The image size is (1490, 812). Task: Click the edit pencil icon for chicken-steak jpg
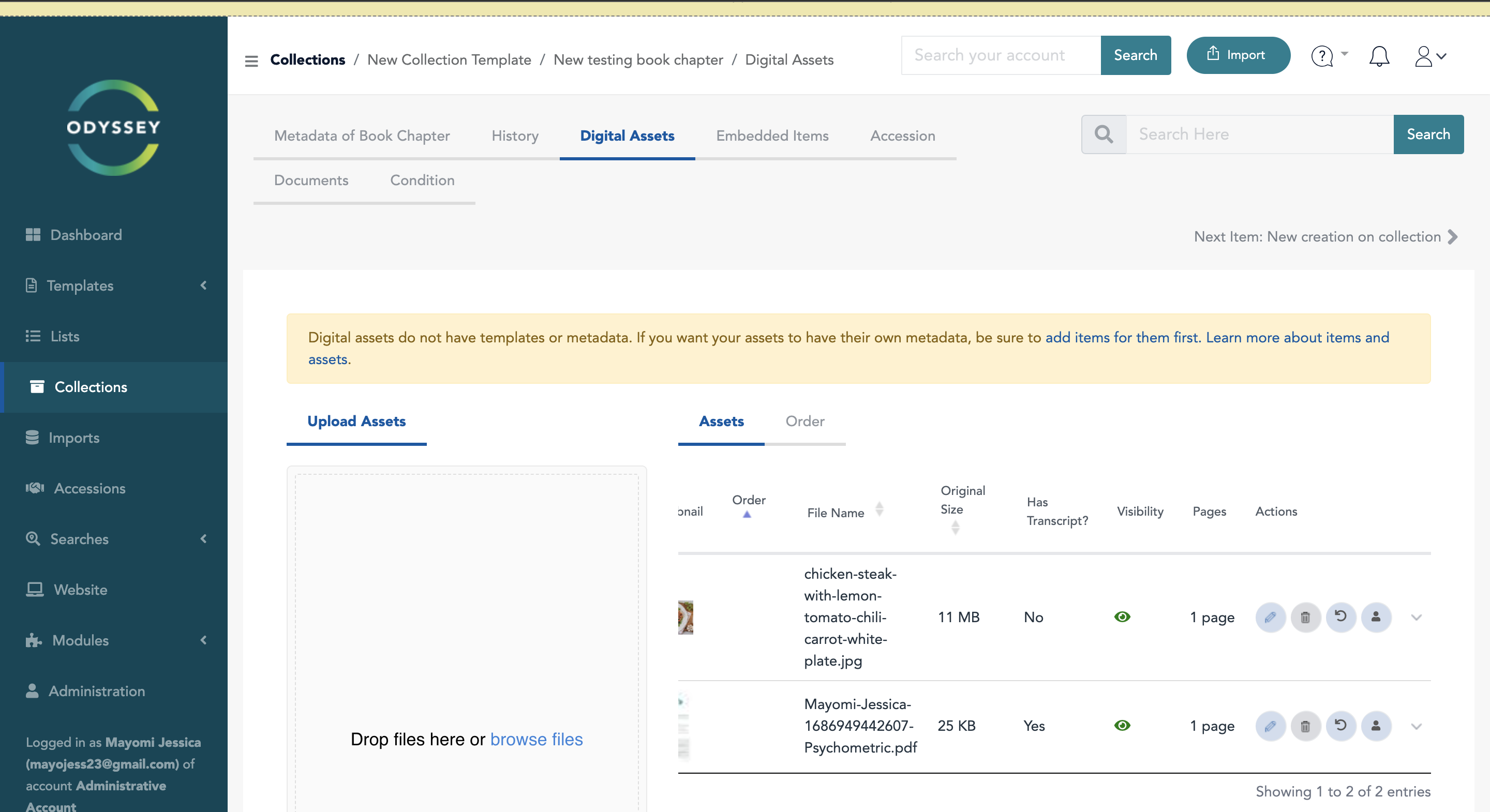1270,617
